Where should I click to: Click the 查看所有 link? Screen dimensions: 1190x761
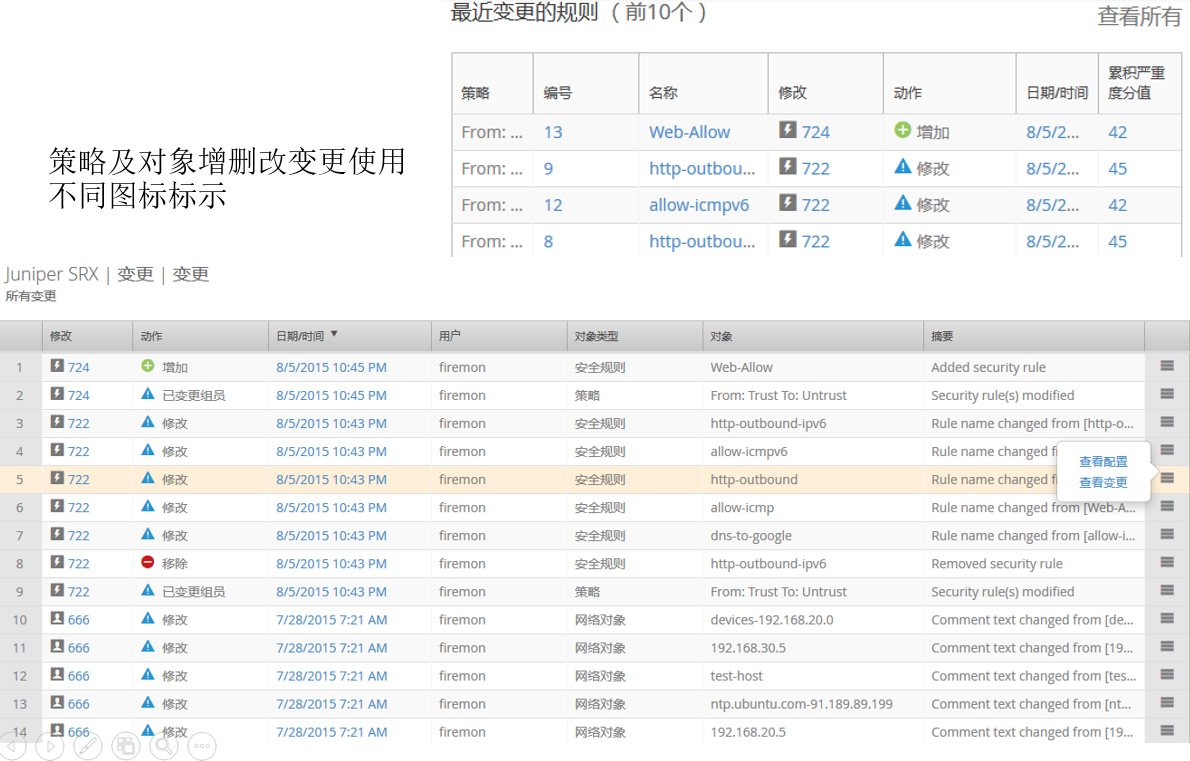pos(1138,16)
